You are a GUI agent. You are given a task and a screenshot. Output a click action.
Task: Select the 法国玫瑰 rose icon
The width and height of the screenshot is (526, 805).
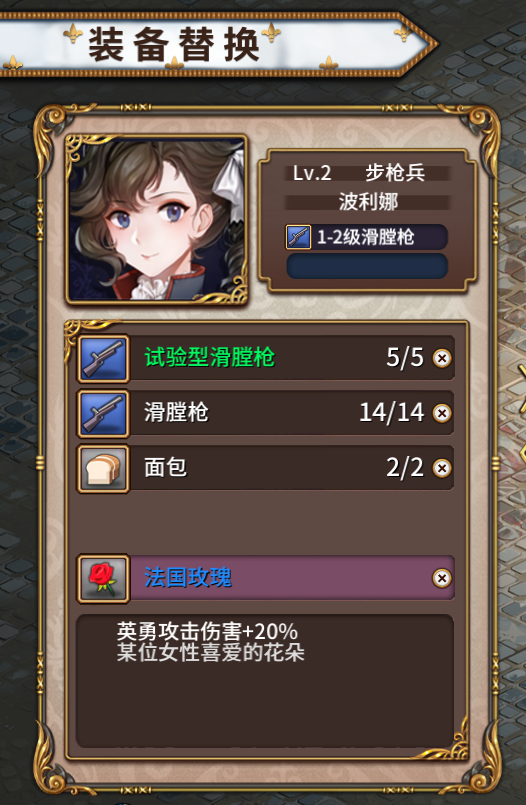pyautogui.click(x=103, y=578)
